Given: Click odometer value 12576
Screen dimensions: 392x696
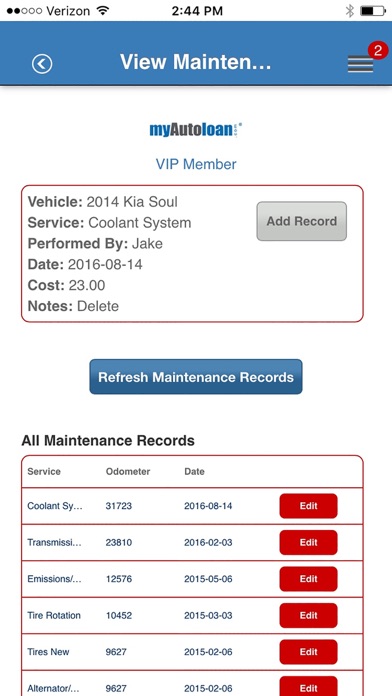Looking at the screenshot, I should [119, 579].
